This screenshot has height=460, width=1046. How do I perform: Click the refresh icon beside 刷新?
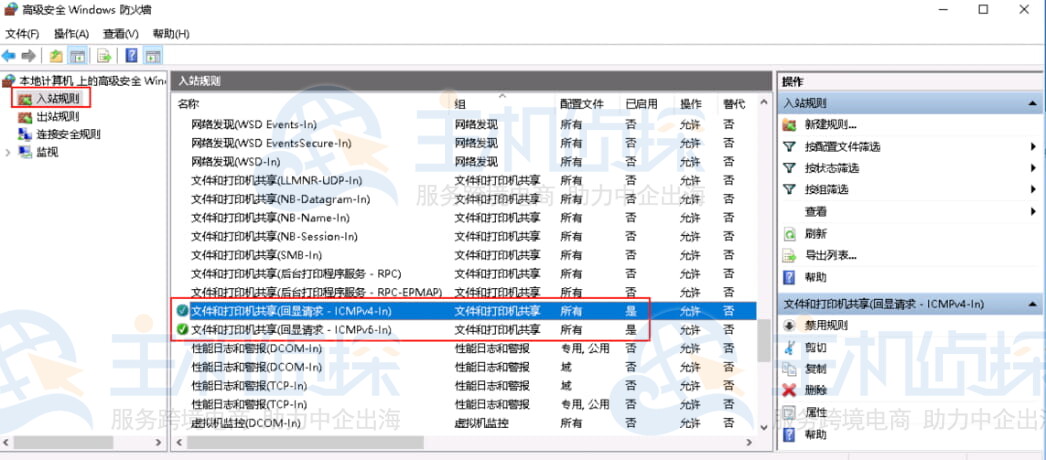pyautogui.click(x=790, y=234)
